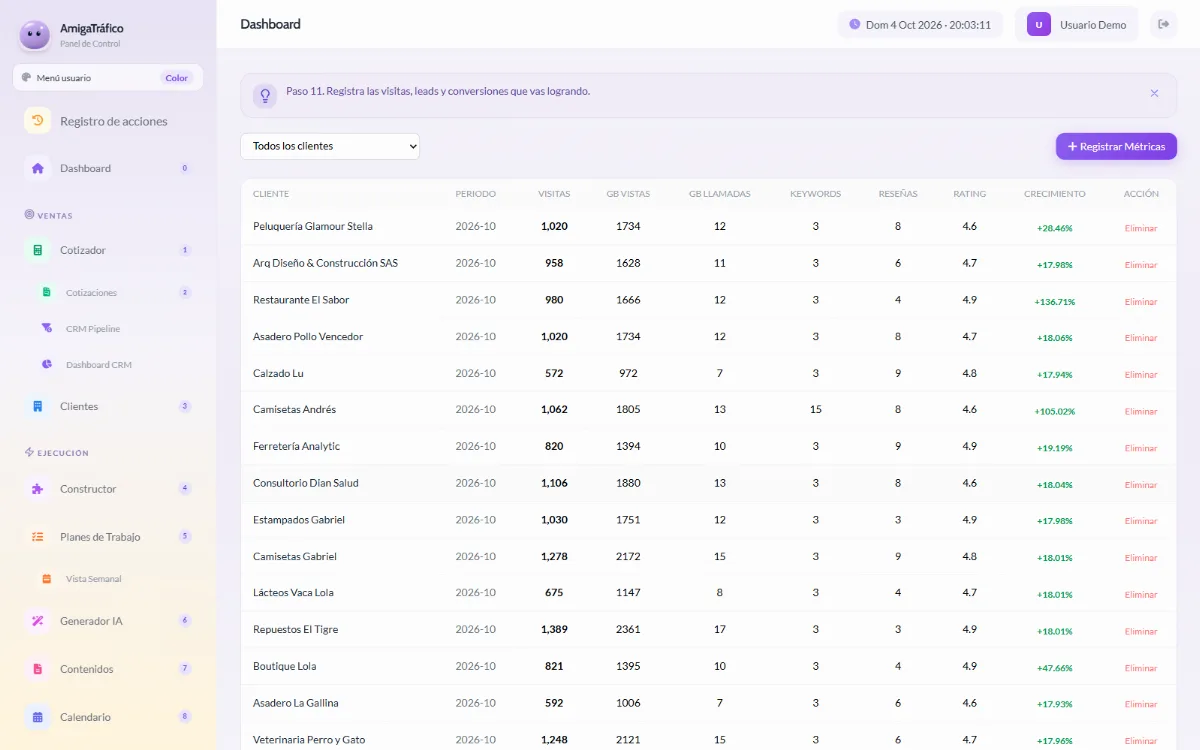Click the date and time display
This screenshot has height=750, width=1200.
point(920,25)
